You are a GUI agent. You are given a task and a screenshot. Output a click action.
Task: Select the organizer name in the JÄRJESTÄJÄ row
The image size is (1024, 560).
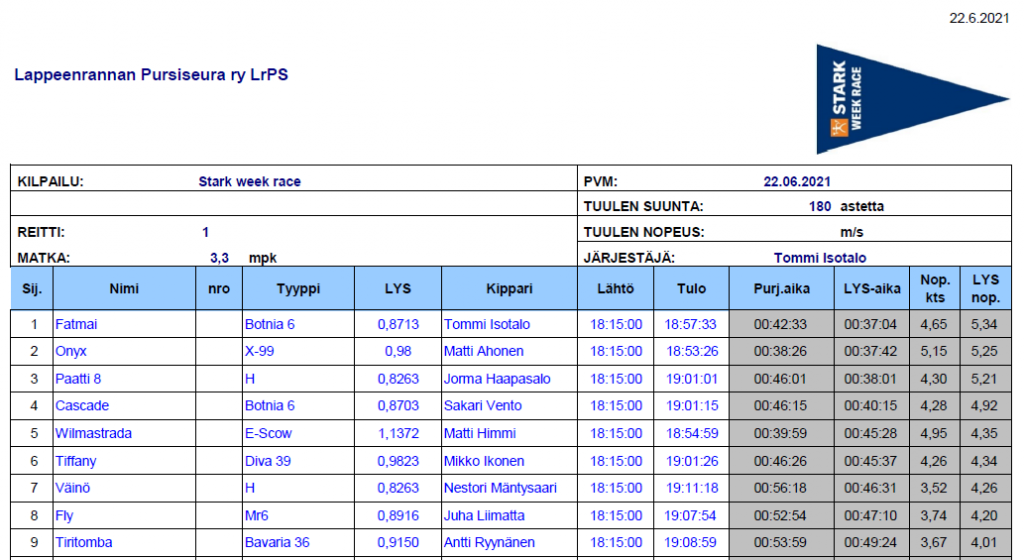coord(820,258)
